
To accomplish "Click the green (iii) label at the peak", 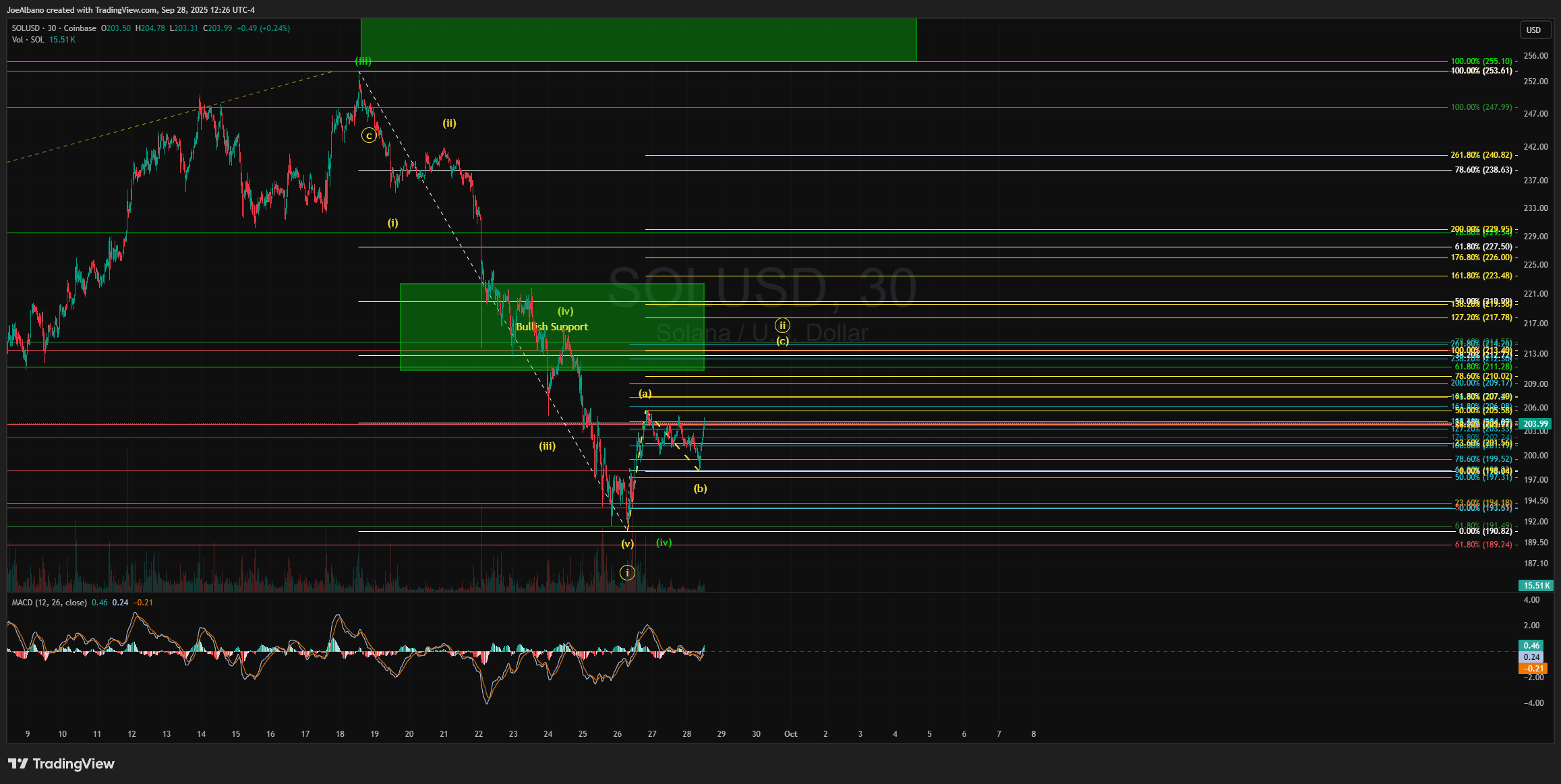I will (x=363, y=61).
